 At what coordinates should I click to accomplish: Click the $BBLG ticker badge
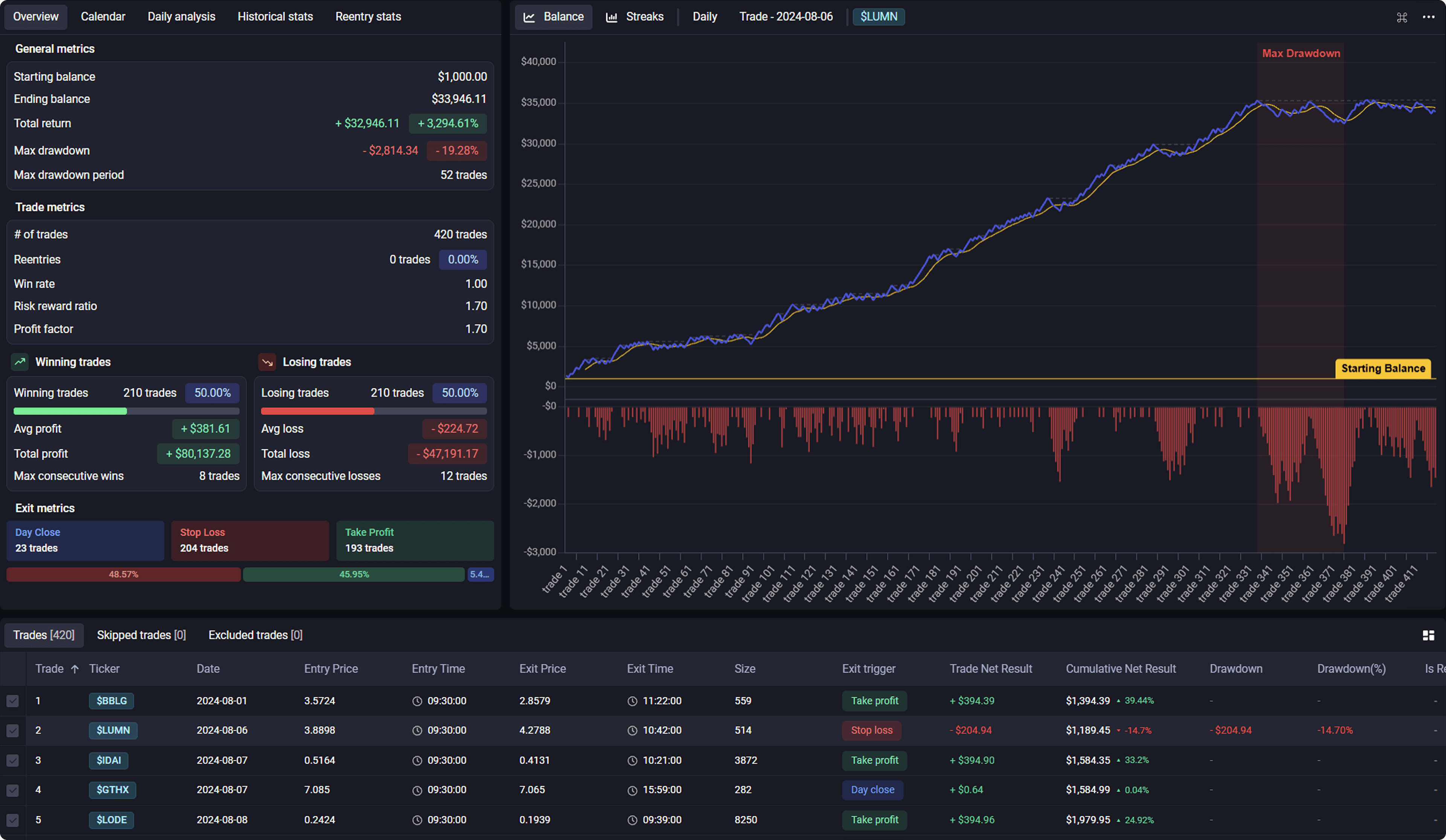click(x=111, y=701)
